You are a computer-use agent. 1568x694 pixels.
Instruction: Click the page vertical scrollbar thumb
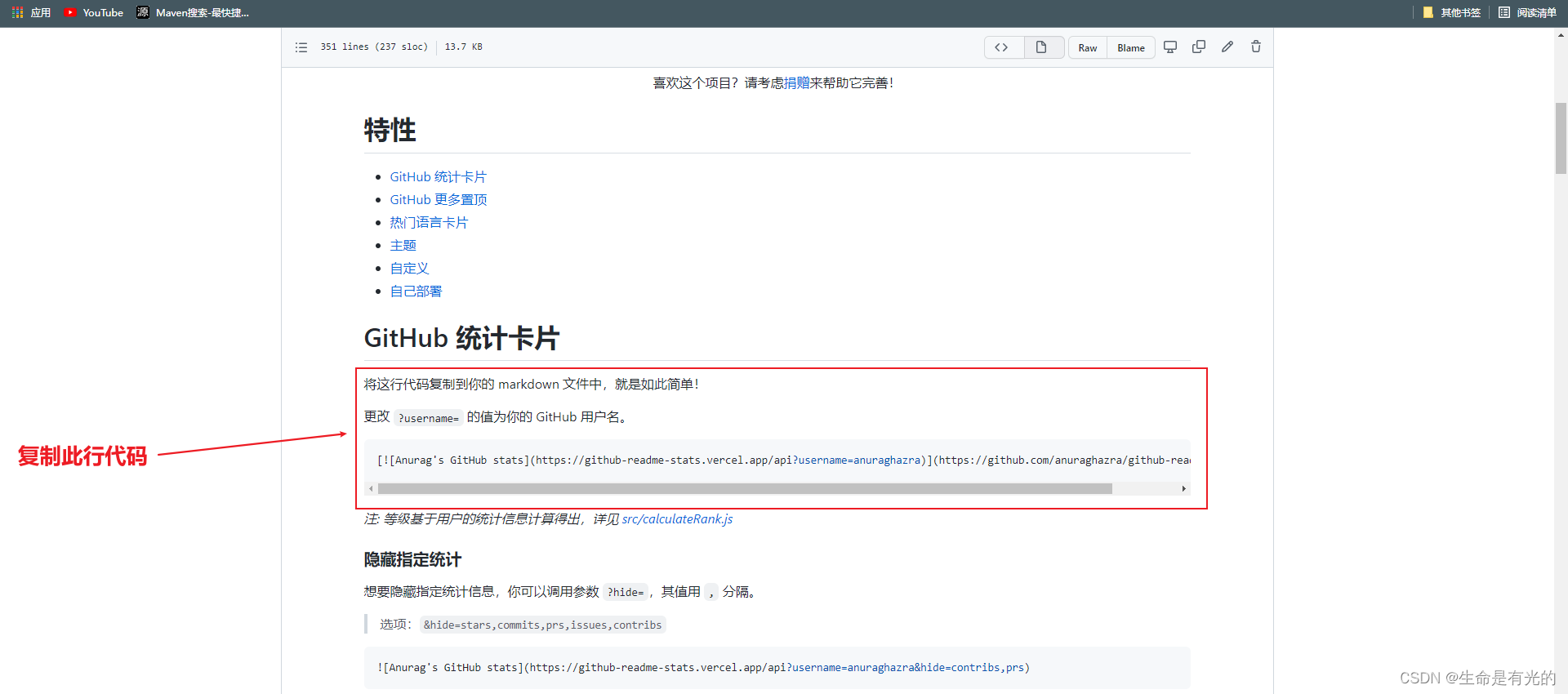[1561, 139]
